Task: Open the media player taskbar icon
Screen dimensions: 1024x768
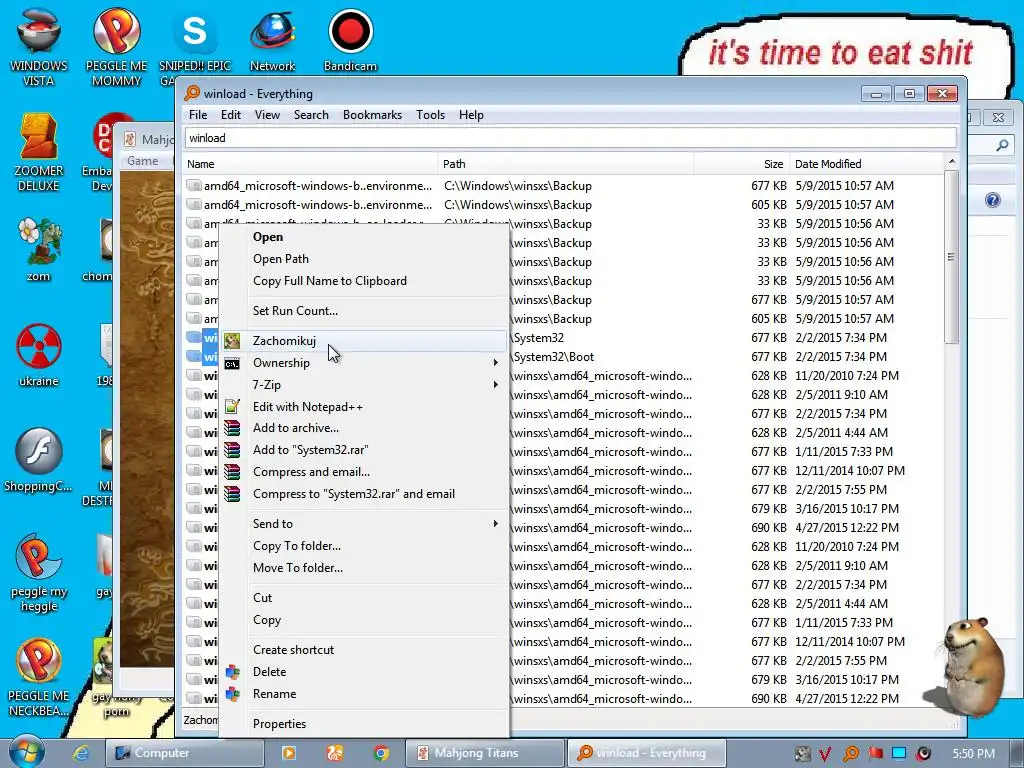Action: tap(289, 753)
